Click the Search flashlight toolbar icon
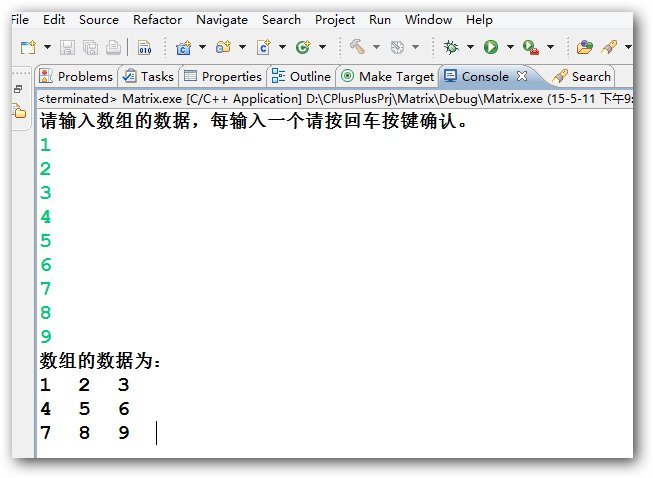 click(x=609, y=47)
